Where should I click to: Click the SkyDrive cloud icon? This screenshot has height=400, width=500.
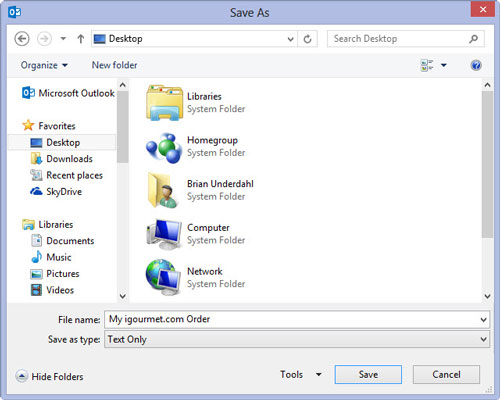tap(36, 191)
